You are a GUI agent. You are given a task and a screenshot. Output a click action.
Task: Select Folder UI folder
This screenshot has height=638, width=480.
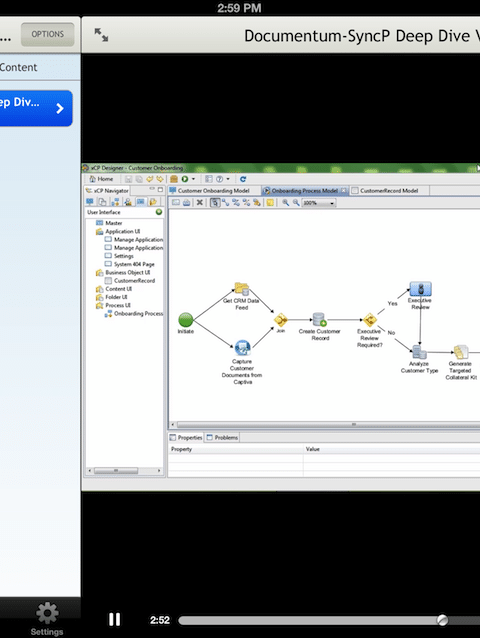(112, 297)
